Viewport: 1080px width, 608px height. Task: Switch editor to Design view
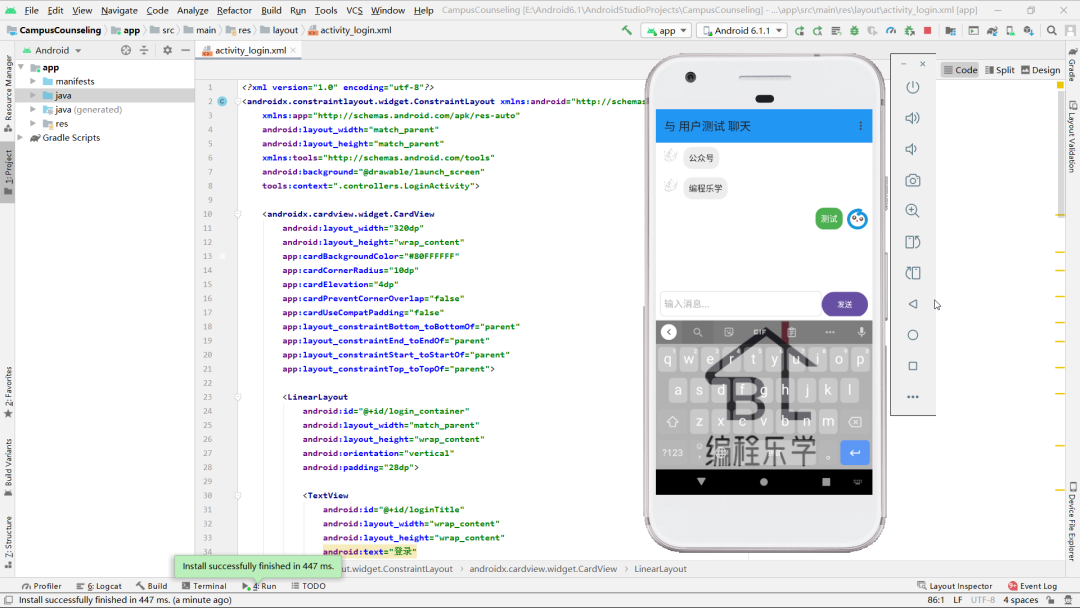[1040, 70]
